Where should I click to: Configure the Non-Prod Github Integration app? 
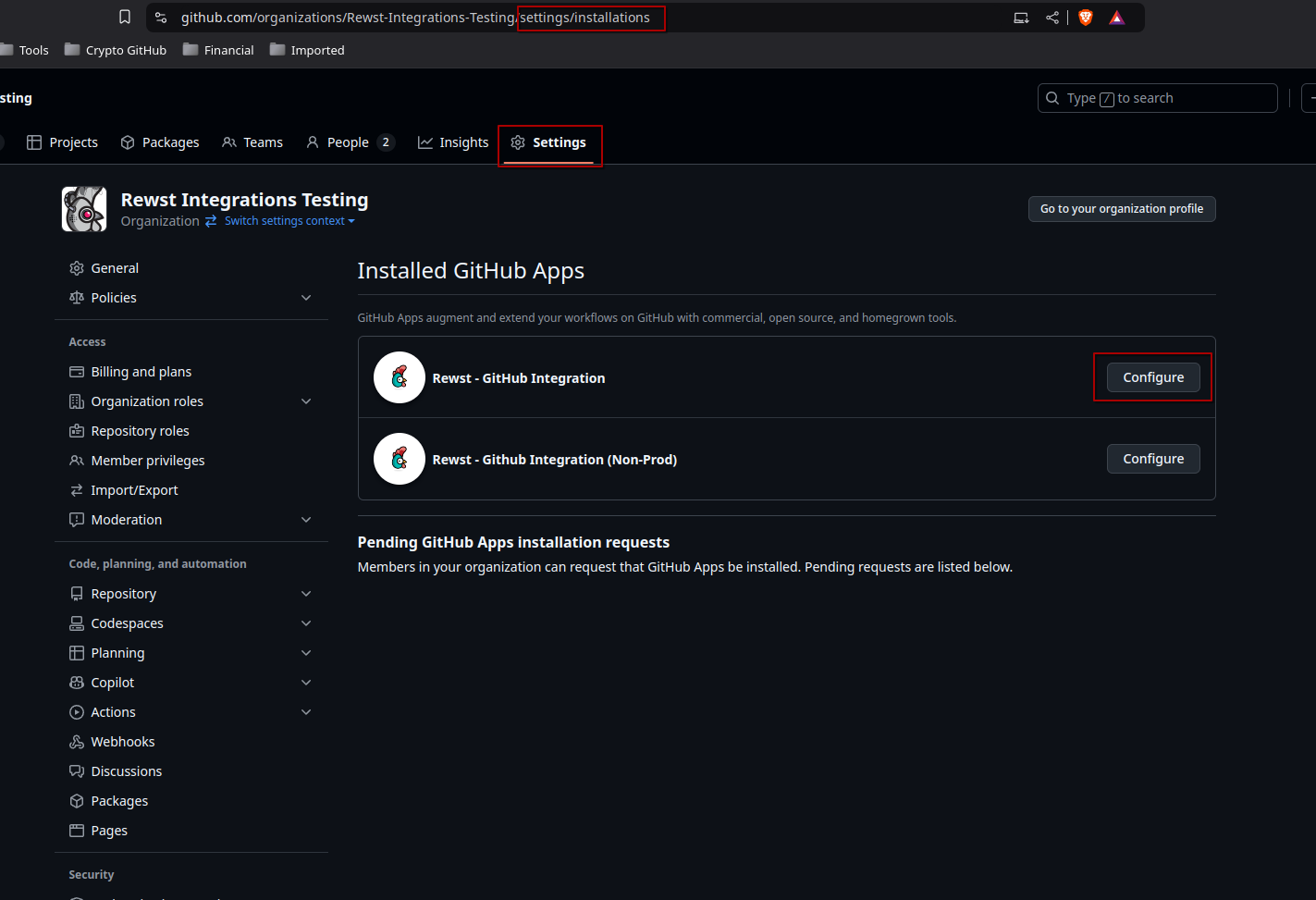pos(1152,459)
